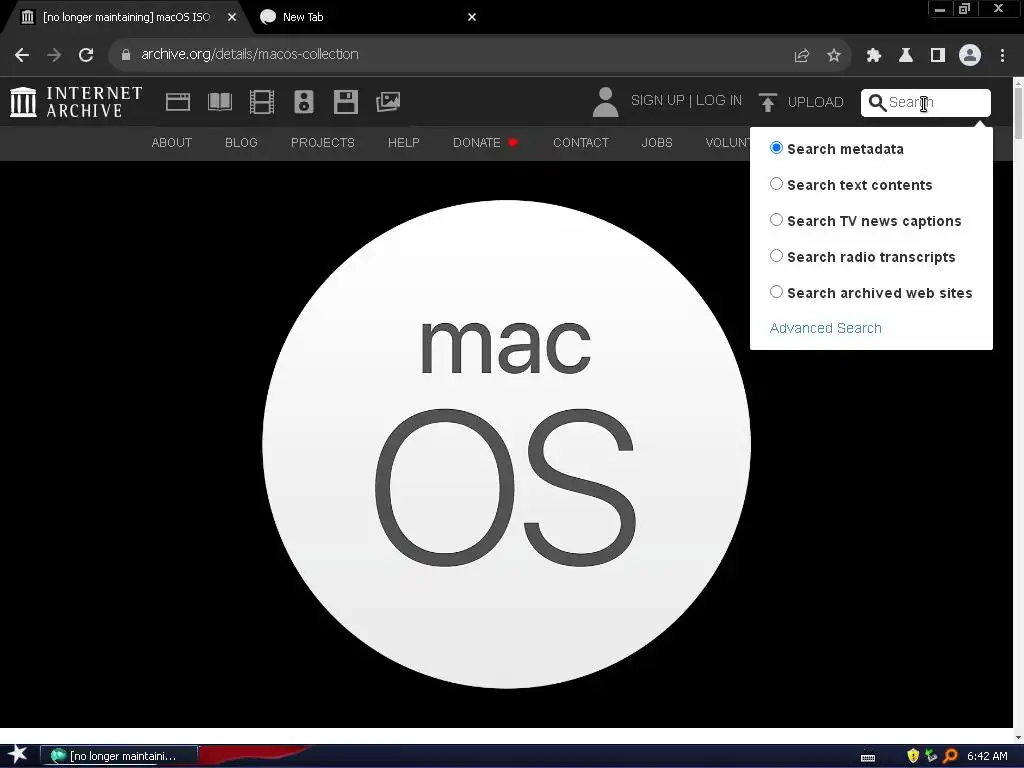Open the Audio speaker icon

(x=304, y=102)
